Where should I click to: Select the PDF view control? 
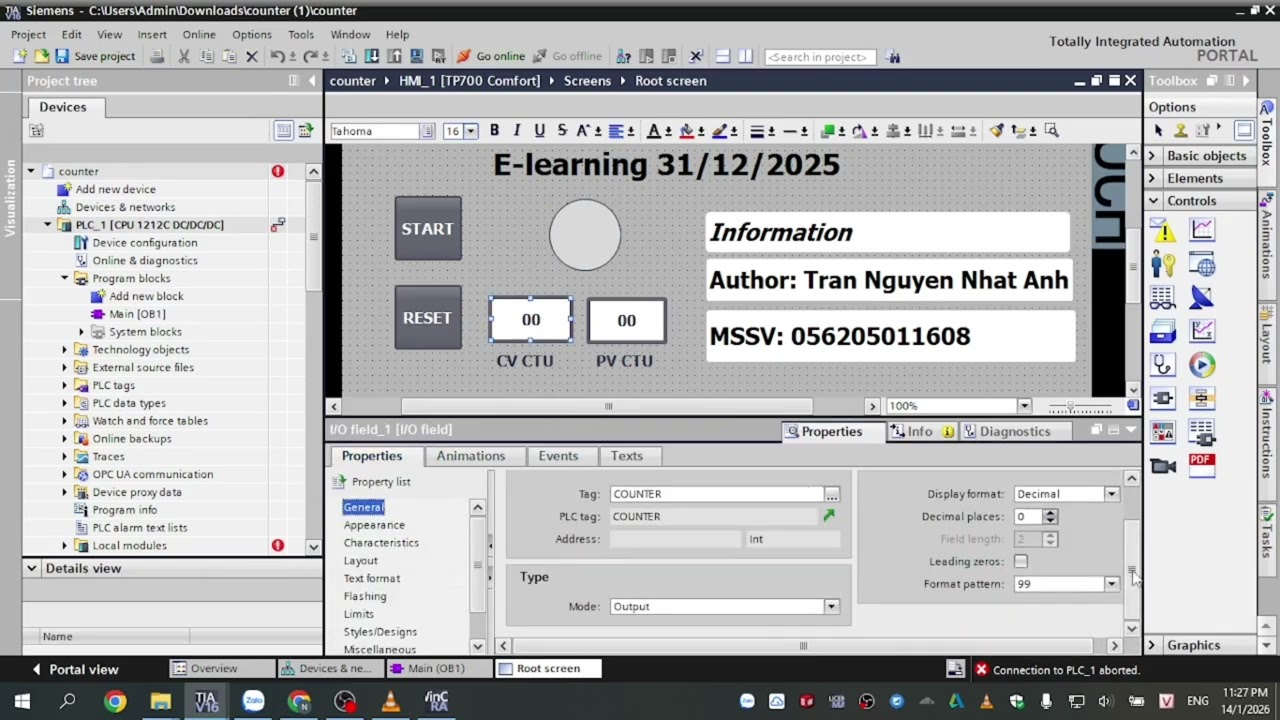tap(1202, 465)
